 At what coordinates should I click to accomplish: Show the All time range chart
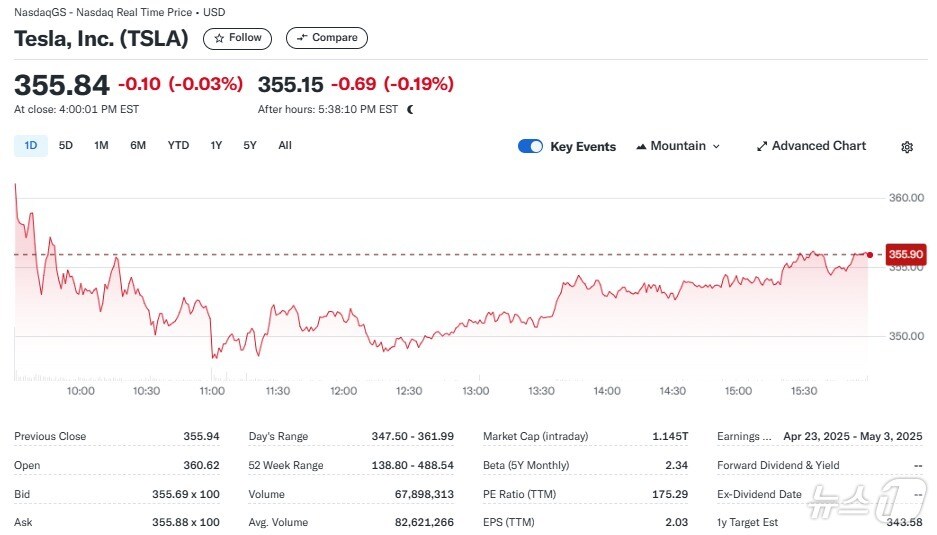click(285, 145)
